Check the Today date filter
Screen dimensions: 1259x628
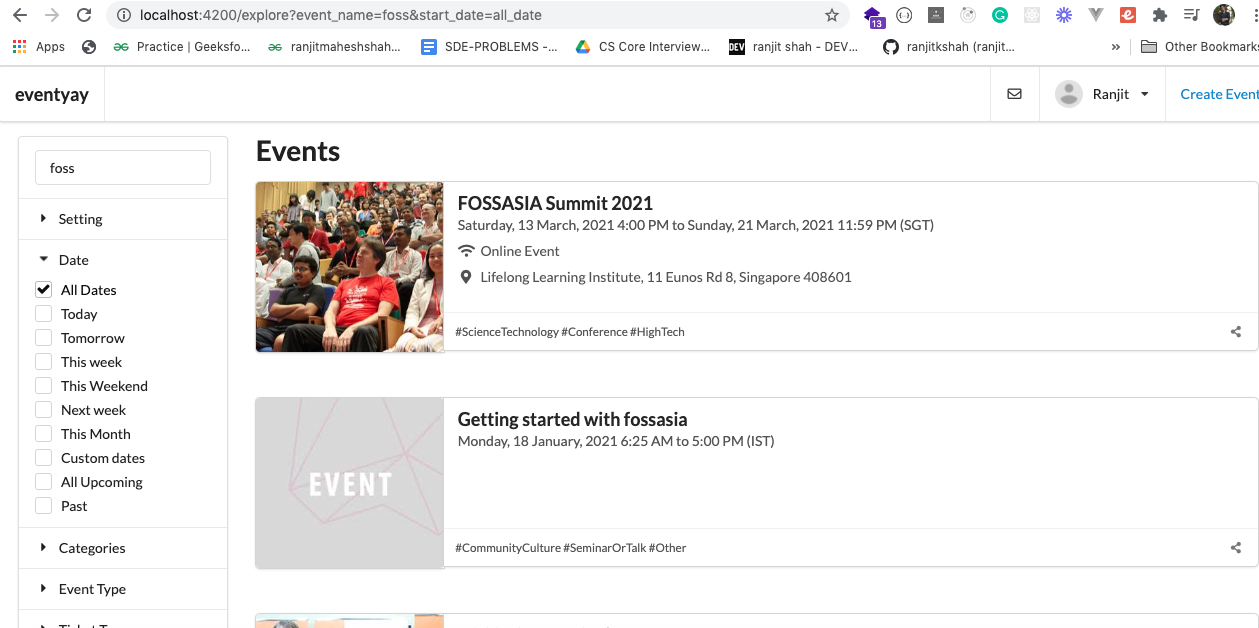pyautogui.click(x=43, y=313)
